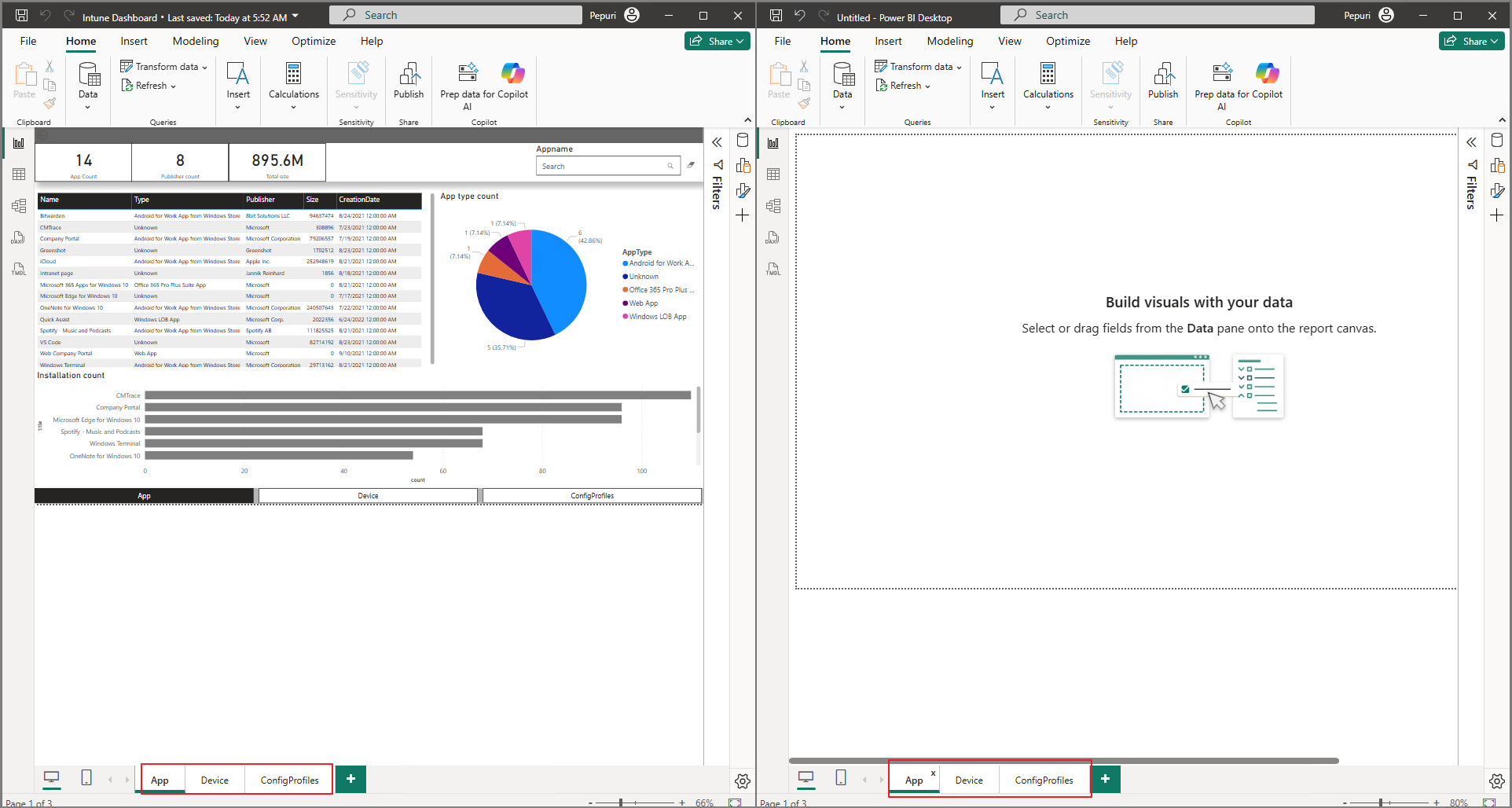
Task: Open DAX query view in Intune Dashboard sidebar
Action: tap(19, 237)
